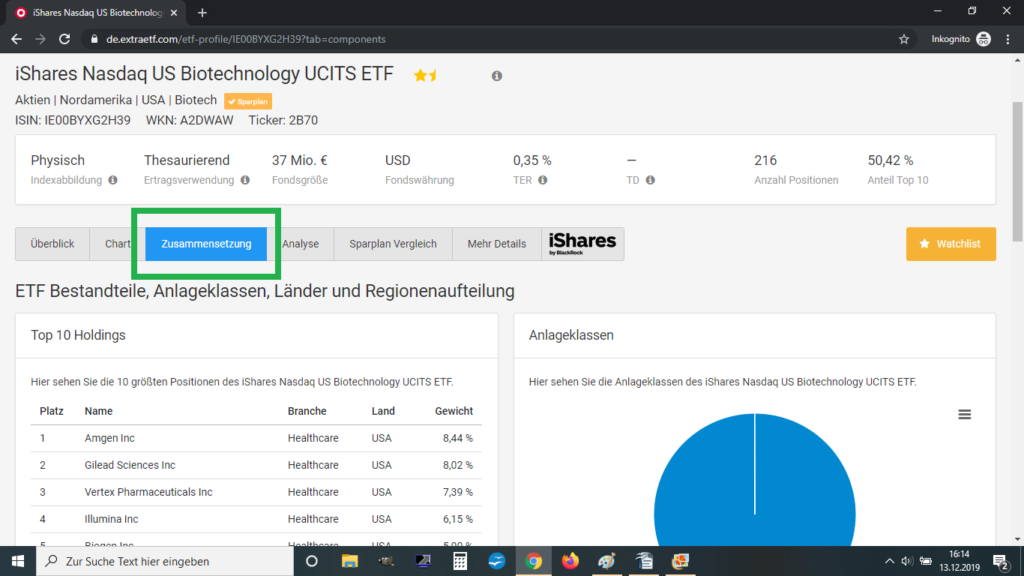This screenshot has height=576, width=1024.
Task: Click the blue Anlageklassen pie chart
Action: [754, 480]
